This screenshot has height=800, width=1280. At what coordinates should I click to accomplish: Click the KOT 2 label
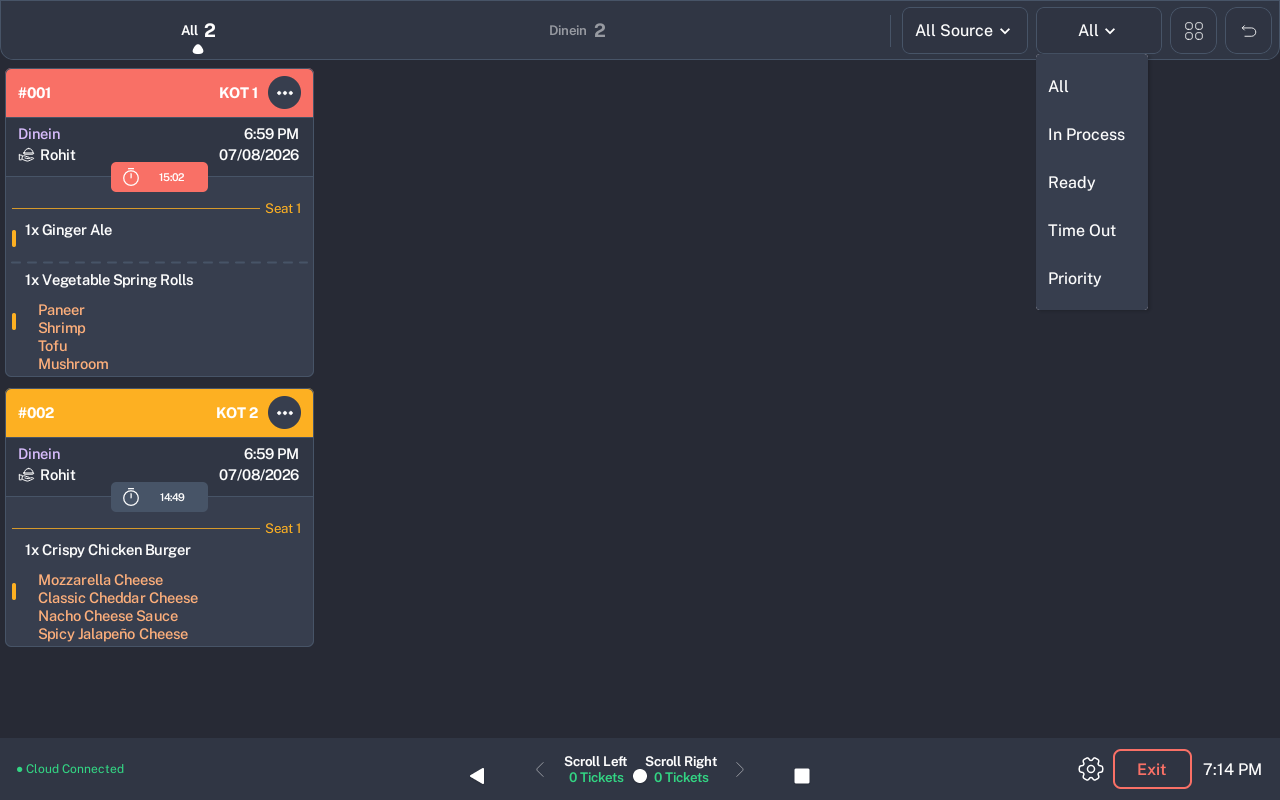[x=237, y=413]
